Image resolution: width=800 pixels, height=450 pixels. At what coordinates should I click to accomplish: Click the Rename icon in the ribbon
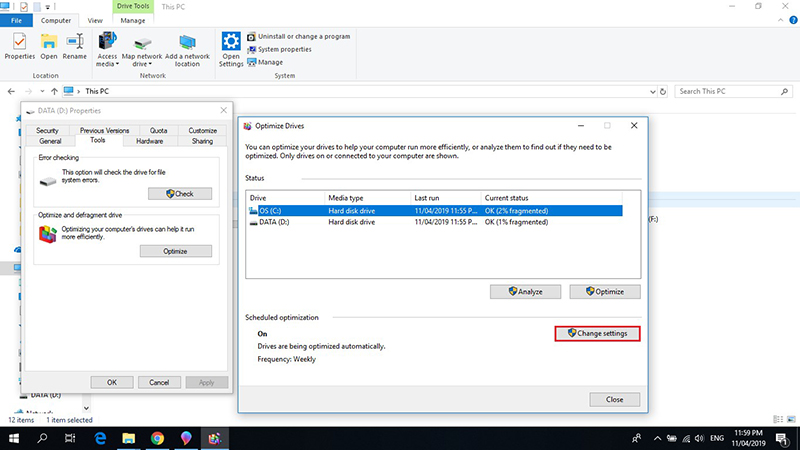(x=75, y=46)
